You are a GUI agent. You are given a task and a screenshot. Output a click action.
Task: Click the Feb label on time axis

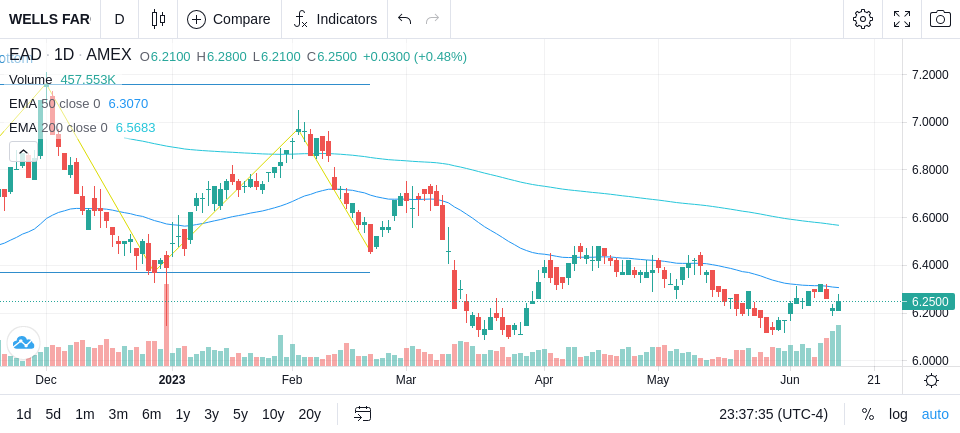pyautogui.click(x=292, y=380)
